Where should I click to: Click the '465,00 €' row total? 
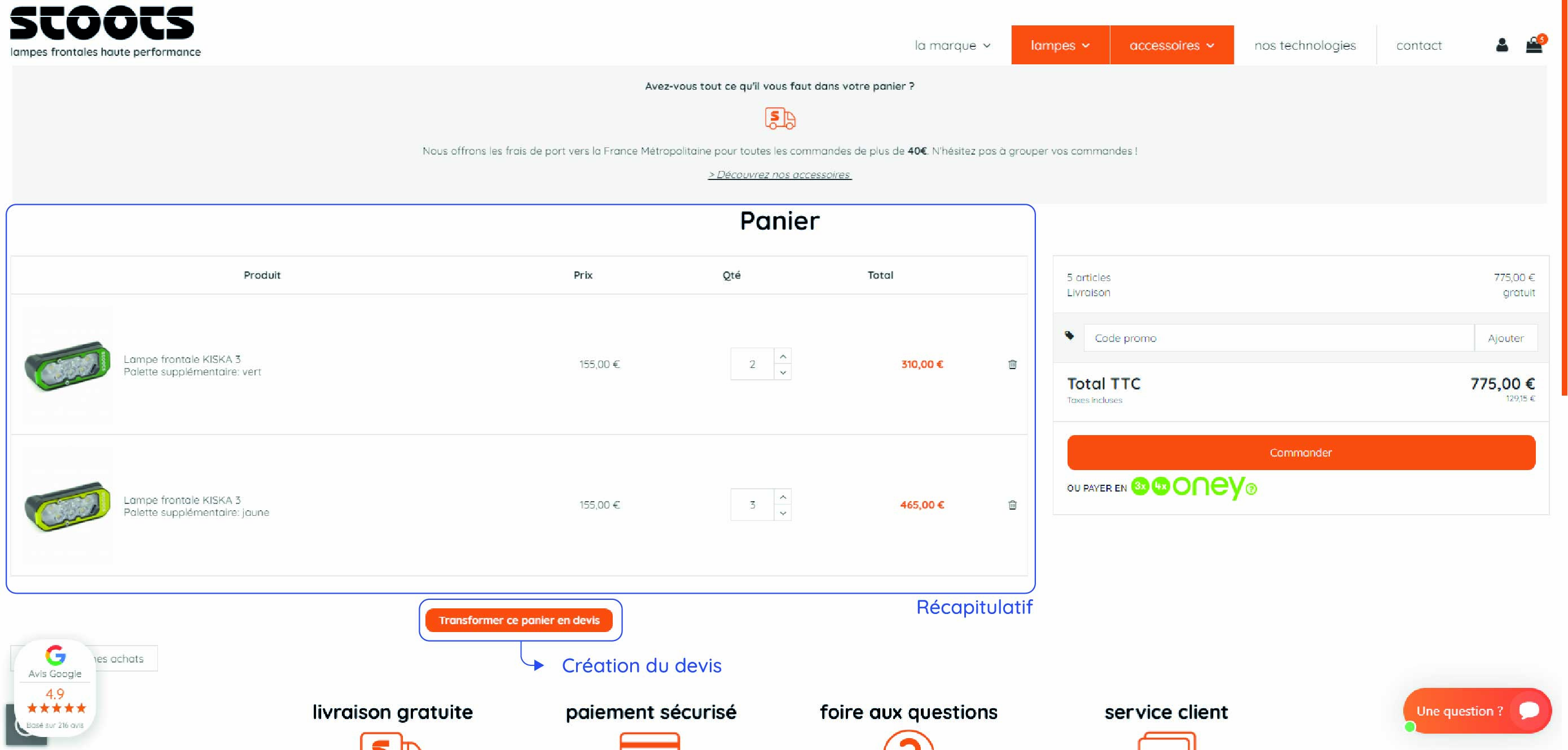(x=922, y=505)
